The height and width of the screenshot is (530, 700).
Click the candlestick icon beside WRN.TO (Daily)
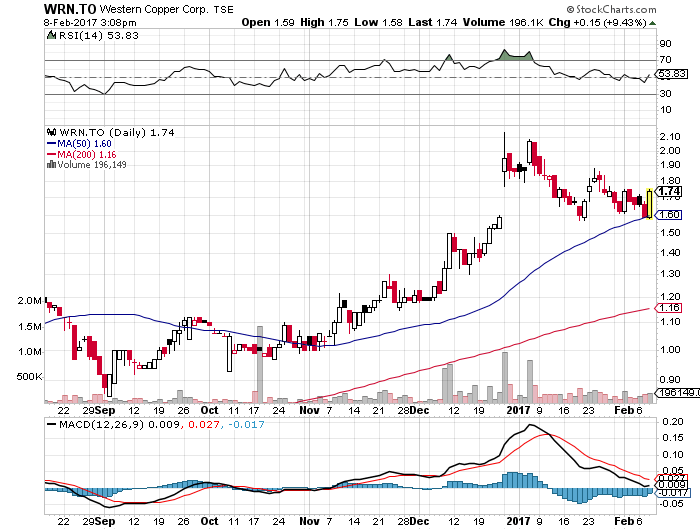[x=51, y=132]
